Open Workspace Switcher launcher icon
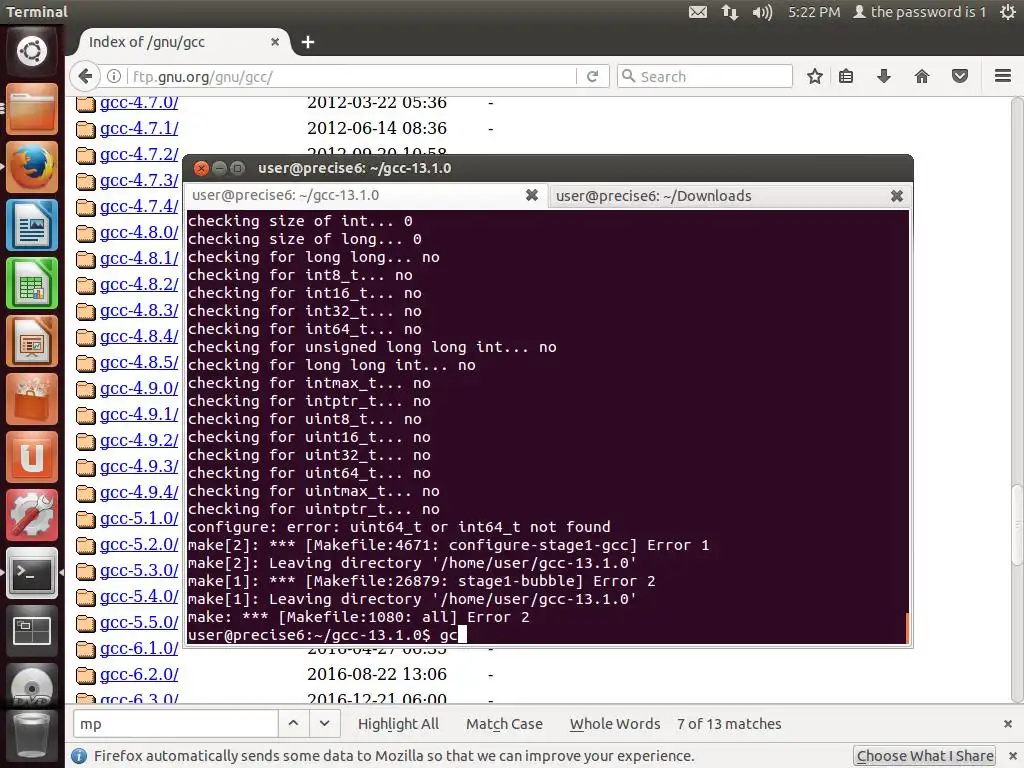1024x768 pixels. pyautogui.click(x=31, y=632)
